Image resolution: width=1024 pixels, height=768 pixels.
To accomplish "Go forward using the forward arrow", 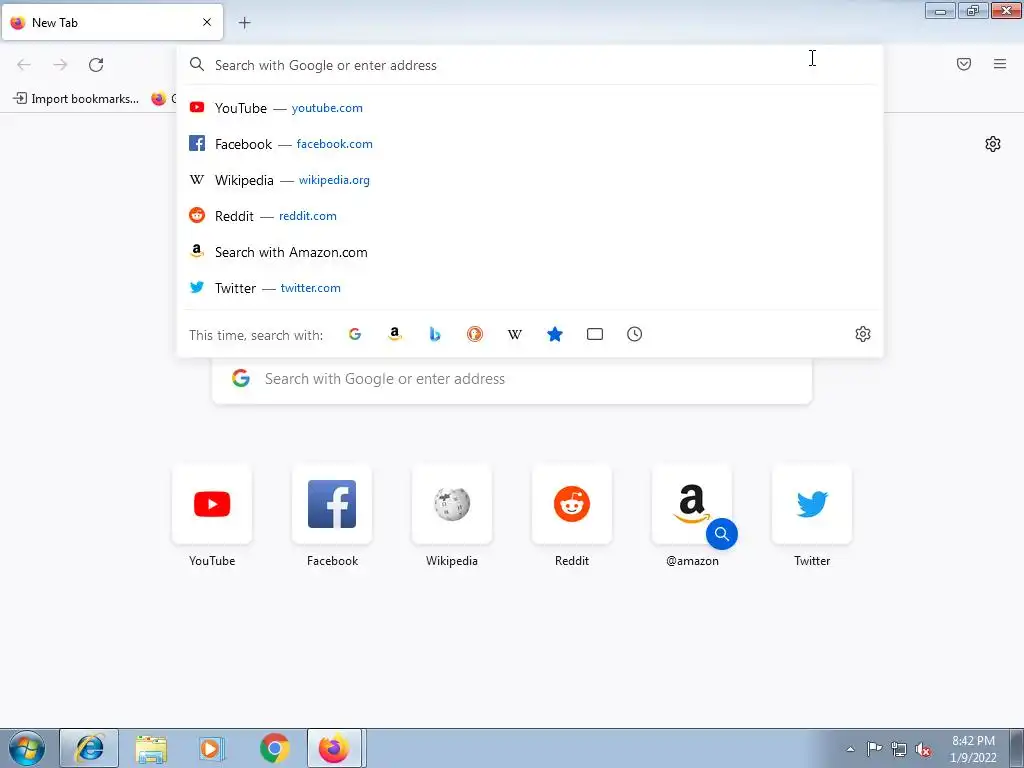I will 60,65.
